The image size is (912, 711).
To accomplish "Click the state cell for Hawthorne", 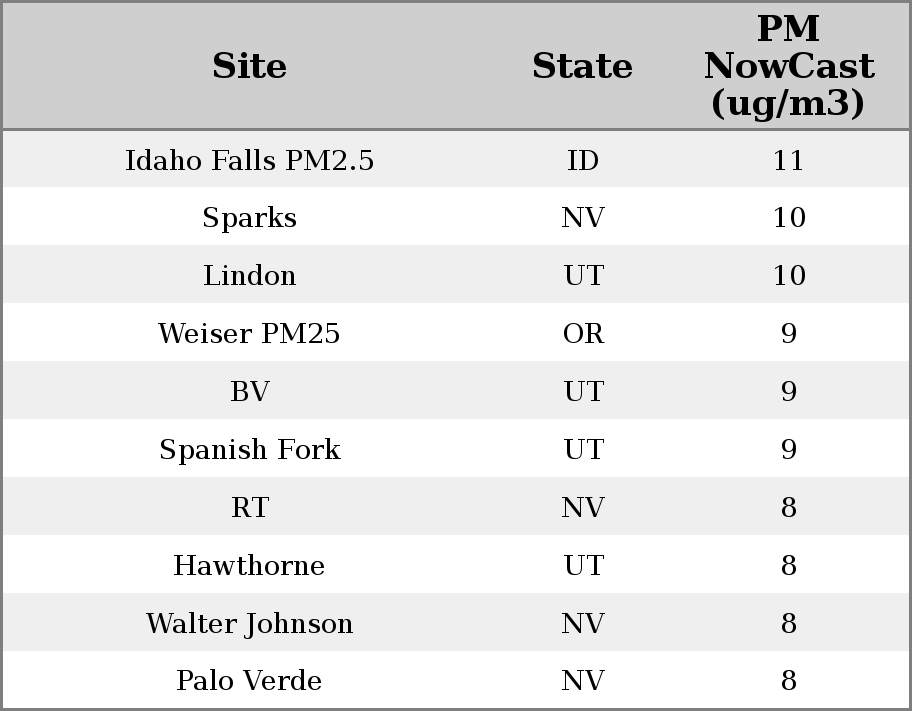I will click(583, 566).
